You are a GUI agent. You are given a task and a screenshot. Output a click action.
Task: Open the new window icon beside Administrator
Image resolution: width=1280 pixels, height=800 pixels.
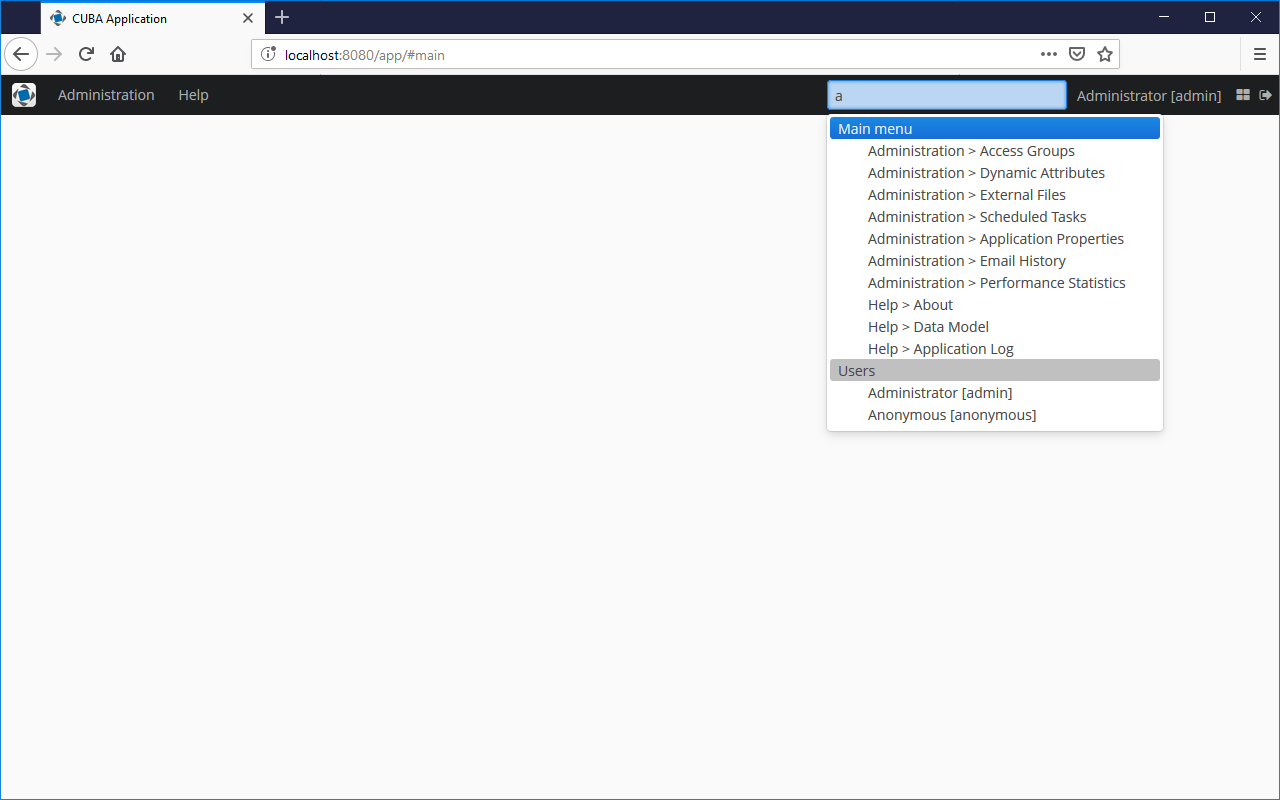click(x=1243, y=95)
